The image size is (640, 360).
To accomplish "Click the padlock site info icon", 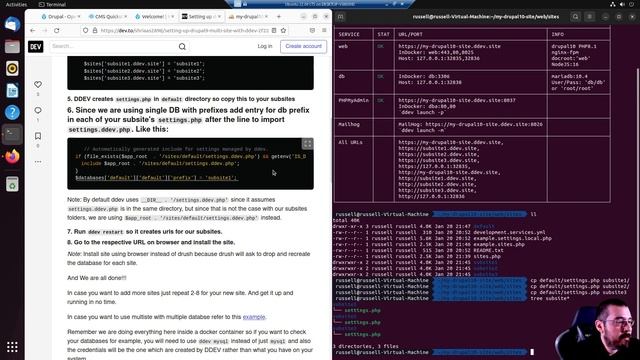I will tap(95, 31).
